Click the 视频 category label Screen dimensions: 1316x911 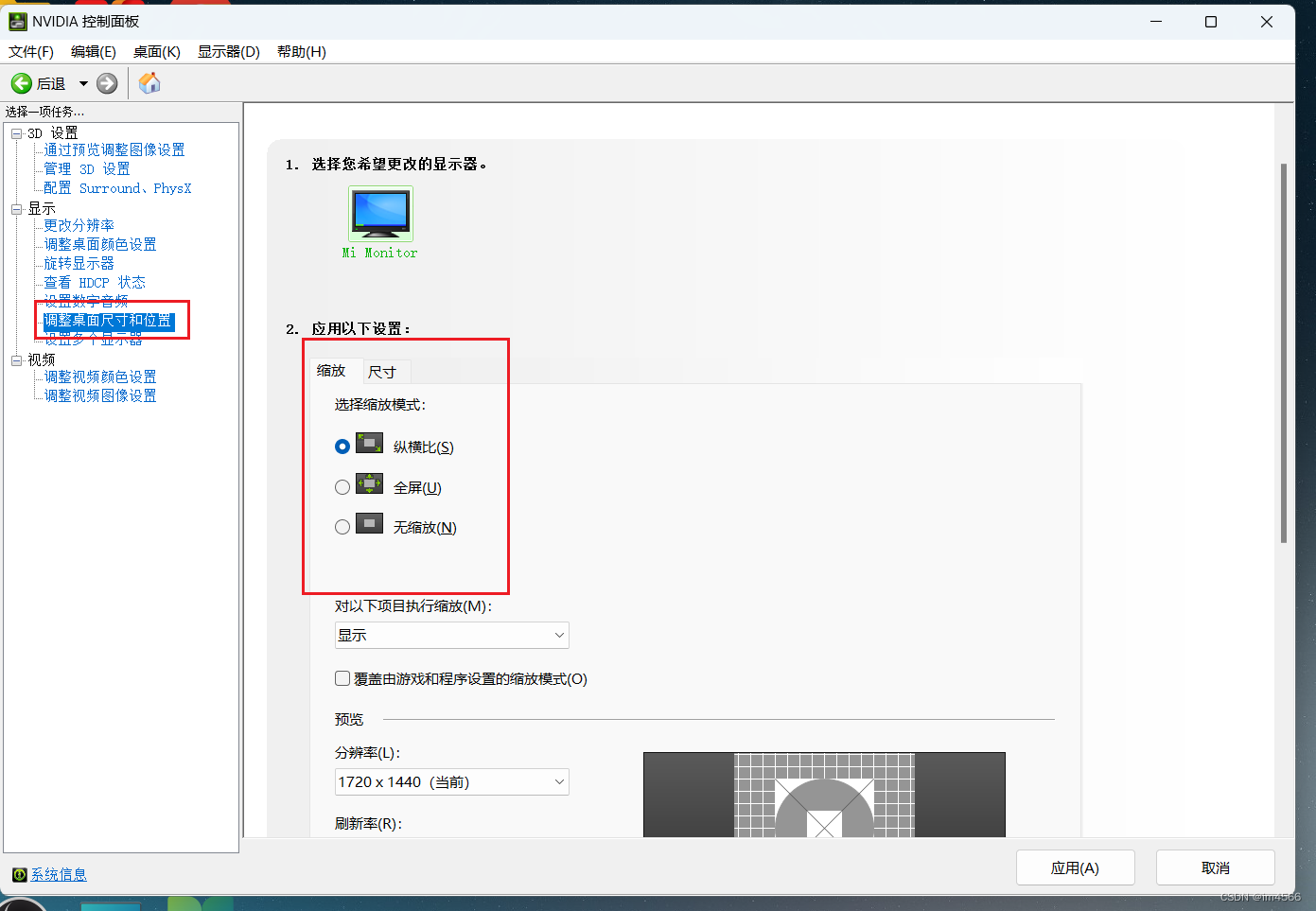pos(42,359)
